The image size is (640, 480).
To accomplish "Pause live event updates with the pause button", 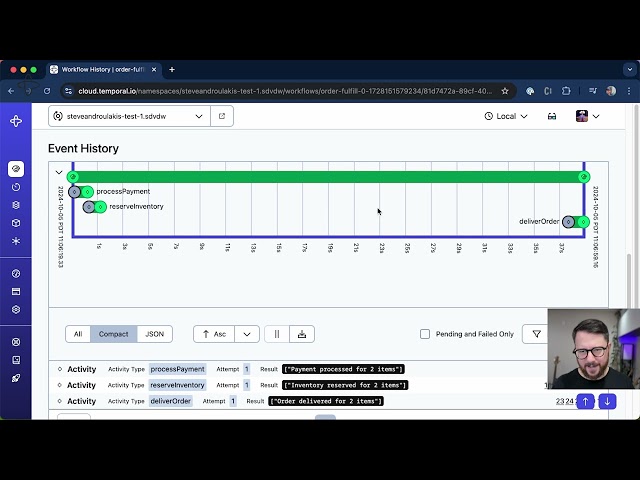I will 277,334.
